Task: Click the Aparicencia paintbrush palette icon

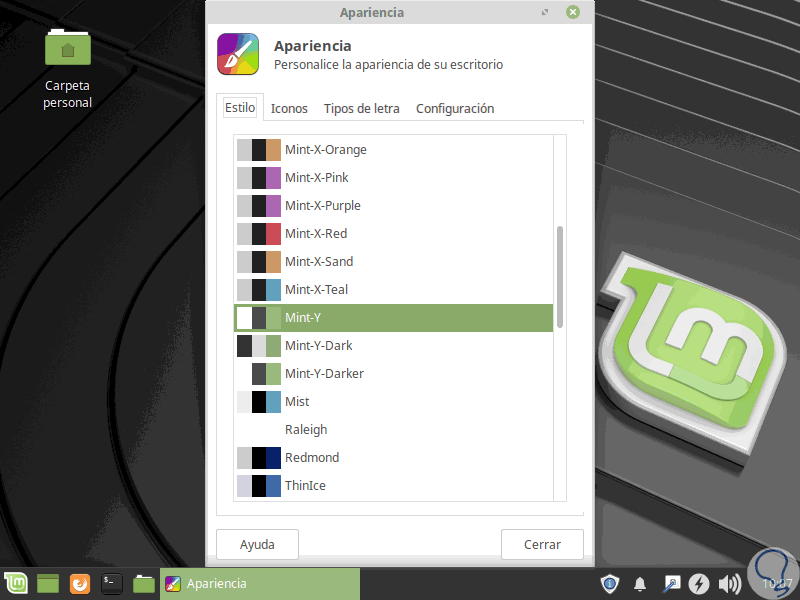Action: pos(237,54)
